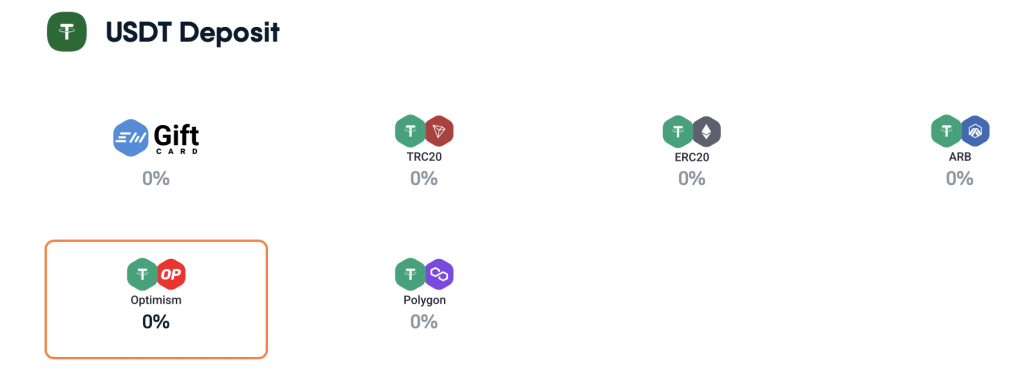
Task: Click the Optimism label in the highlighted card
Action: tap(156, 301)
